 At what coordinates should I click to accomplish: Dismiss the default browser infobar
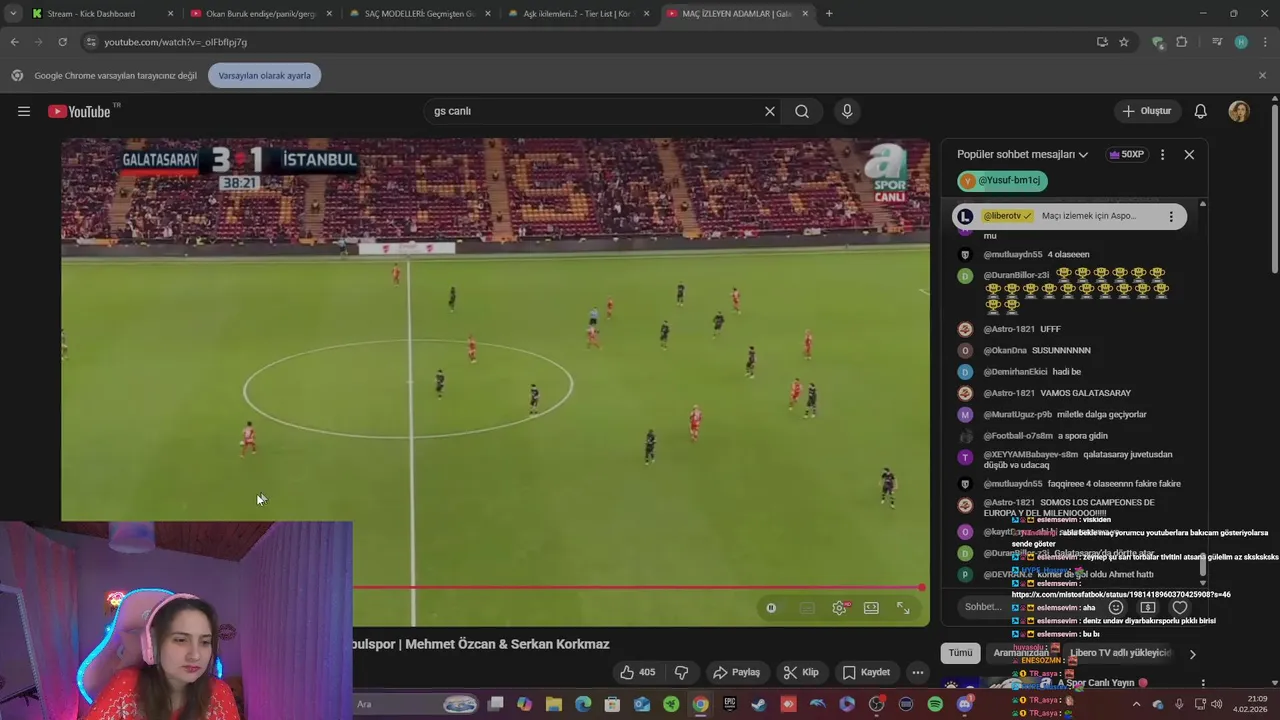(x=1262, y=75)
